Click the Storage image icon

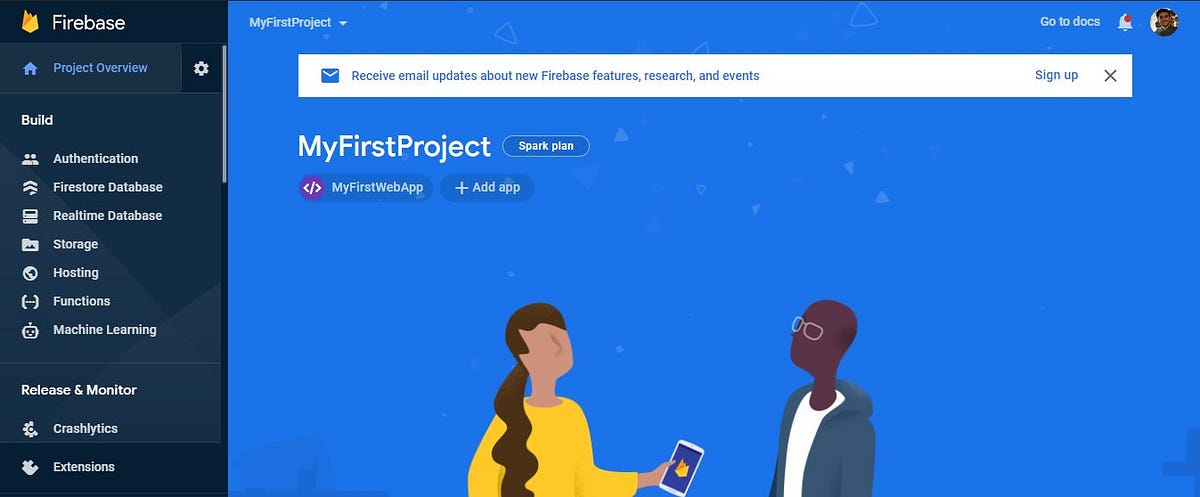31,244
